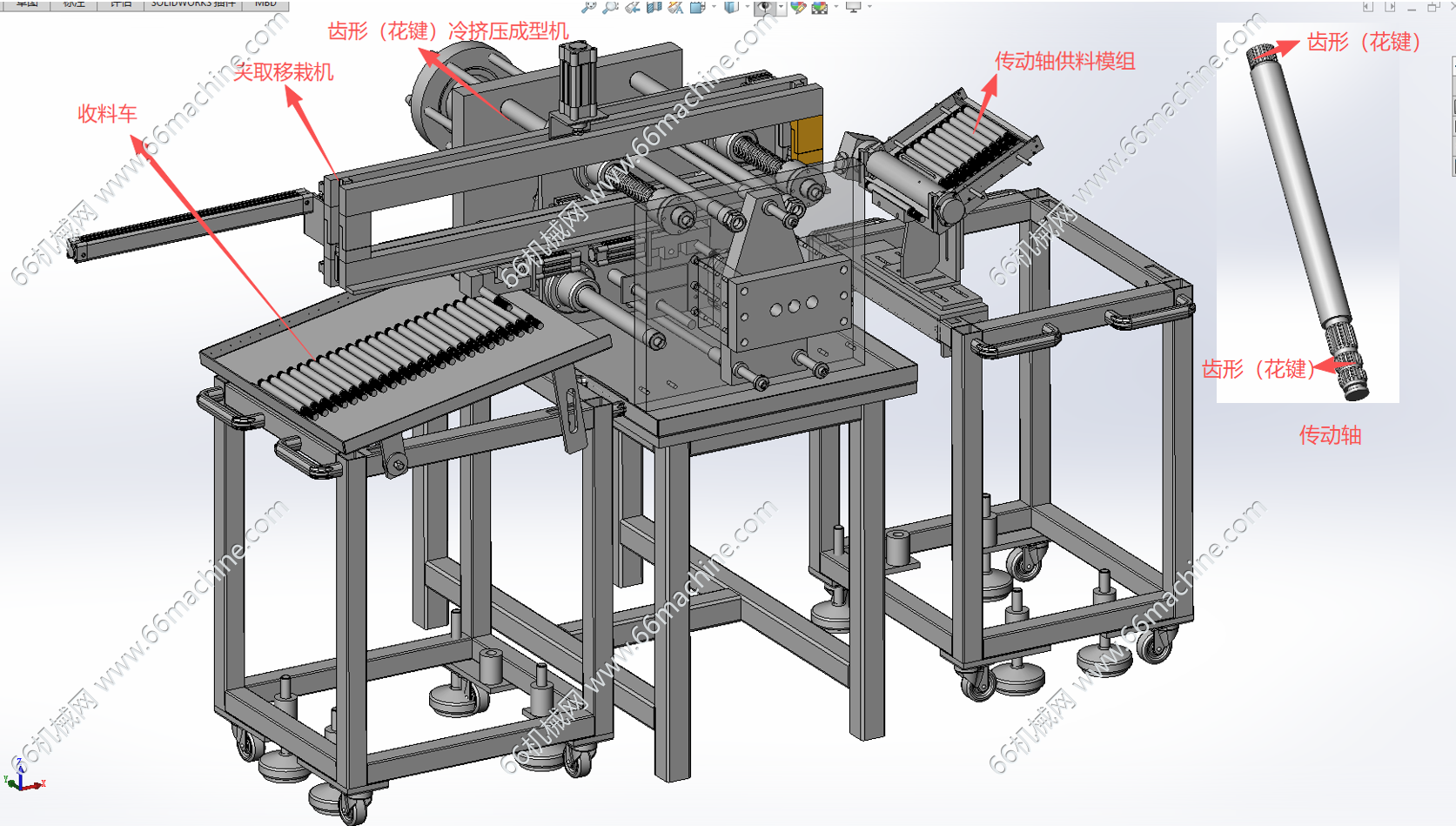Viewport: 1456px width, 826px height.
Task: Click the View Settings monitor icon
Action: click(x=853, y=6)
